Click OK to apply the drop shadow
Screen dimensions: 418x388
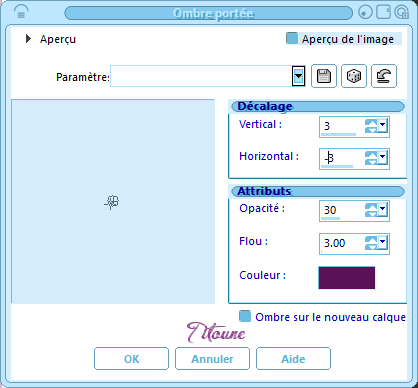(x=131, y=359)
